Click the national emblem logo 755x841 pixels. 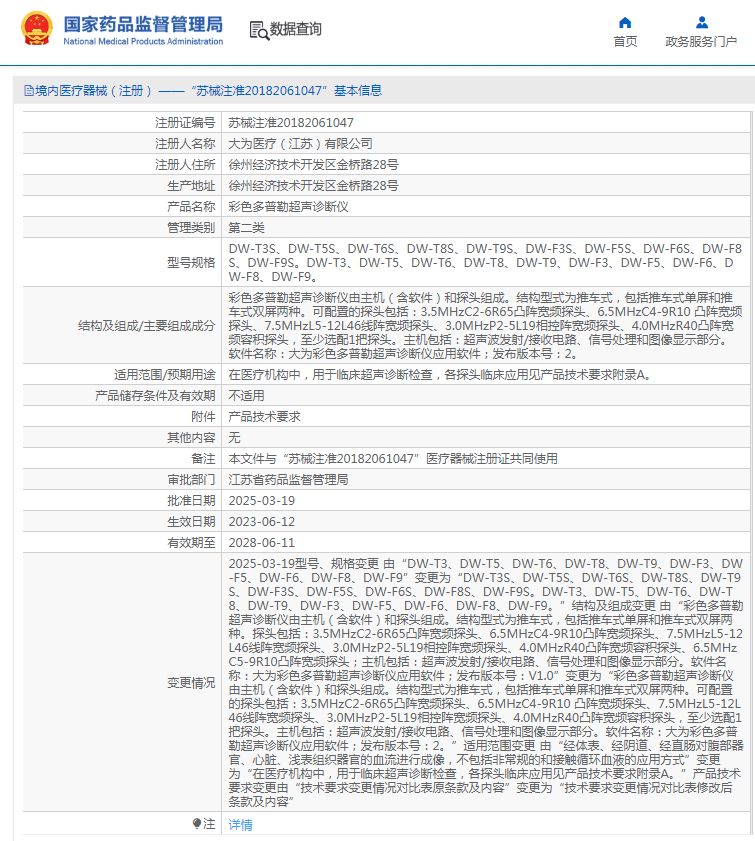click(36, 28)
